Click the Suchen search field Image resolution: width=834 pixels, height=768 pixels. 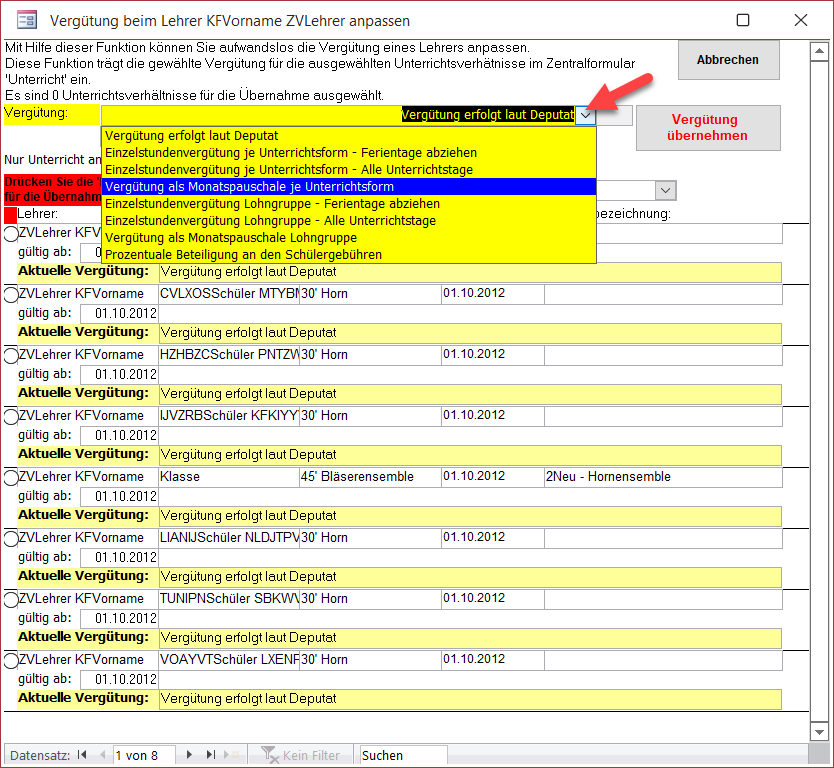403,755
